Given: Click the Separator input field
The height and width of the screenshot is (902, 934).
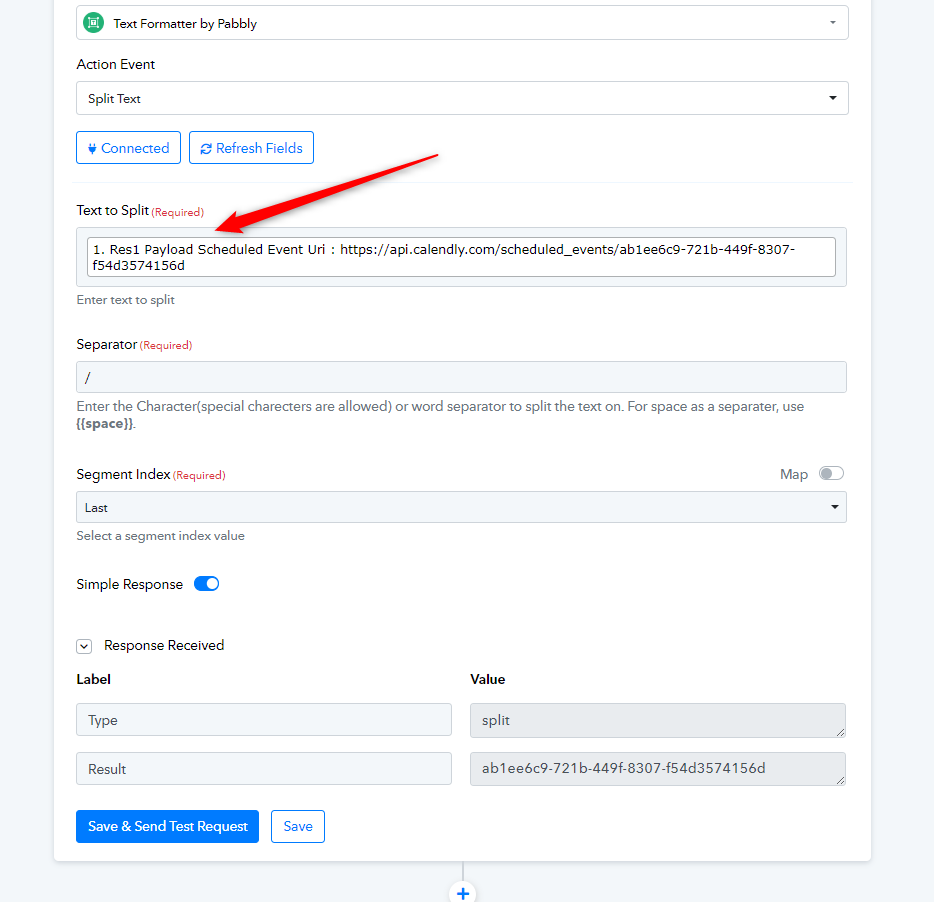Looking at the screenshot, I should [461, 377].
